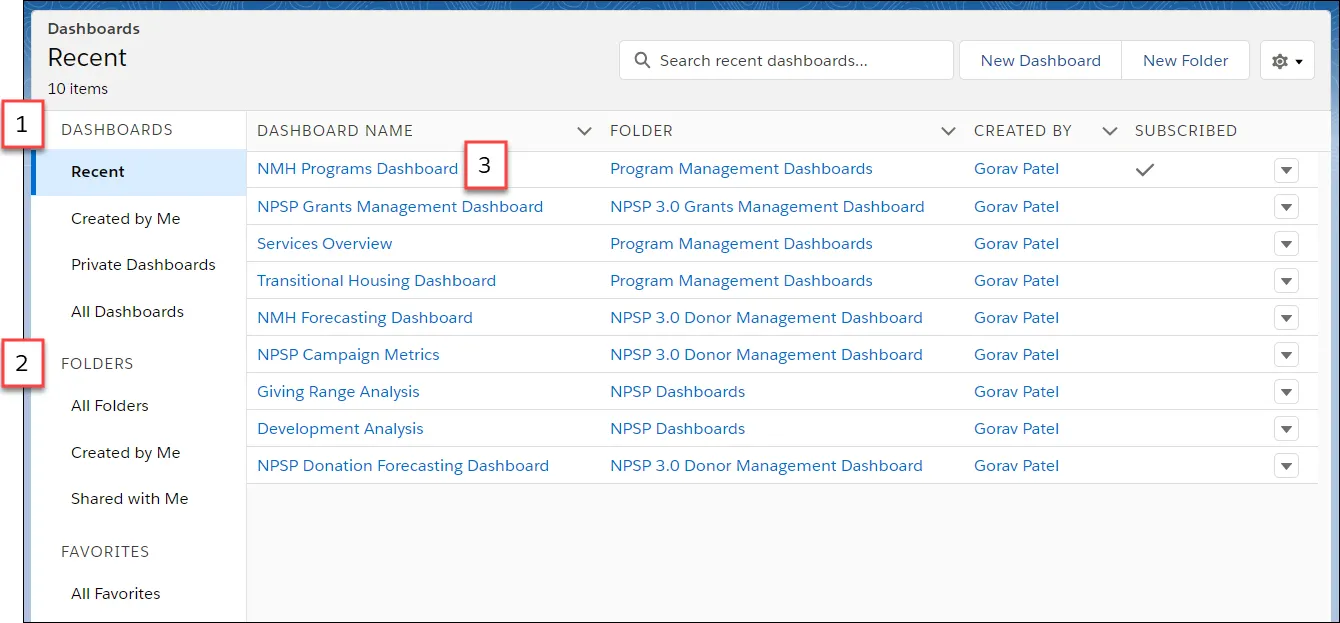
Task: Open row actions for Services Overview
Action: pyautogui.click(x=1287, y=244)
